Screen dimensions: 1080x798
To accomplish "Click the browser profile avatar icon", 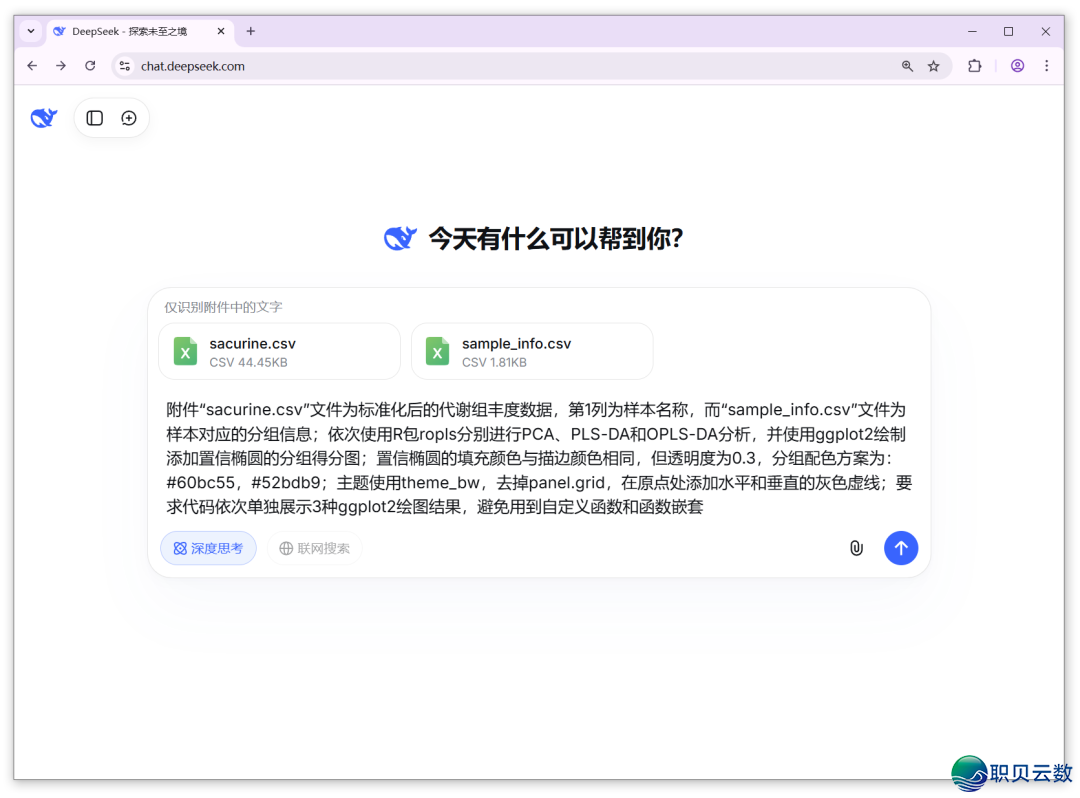I will point(1017,65).
